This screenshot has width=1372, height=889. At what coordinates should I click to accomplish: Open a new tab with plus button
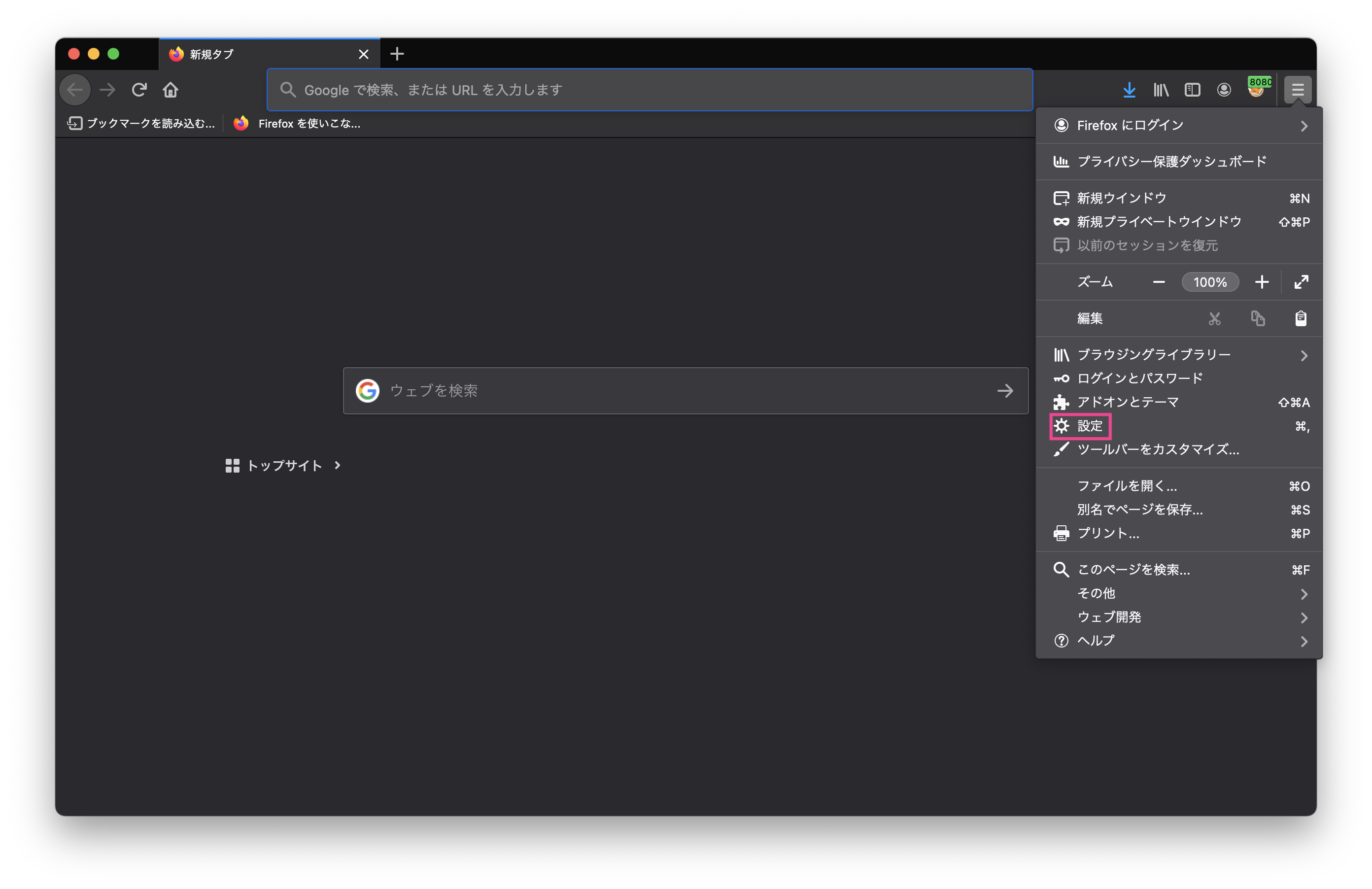tap(397, 54)
